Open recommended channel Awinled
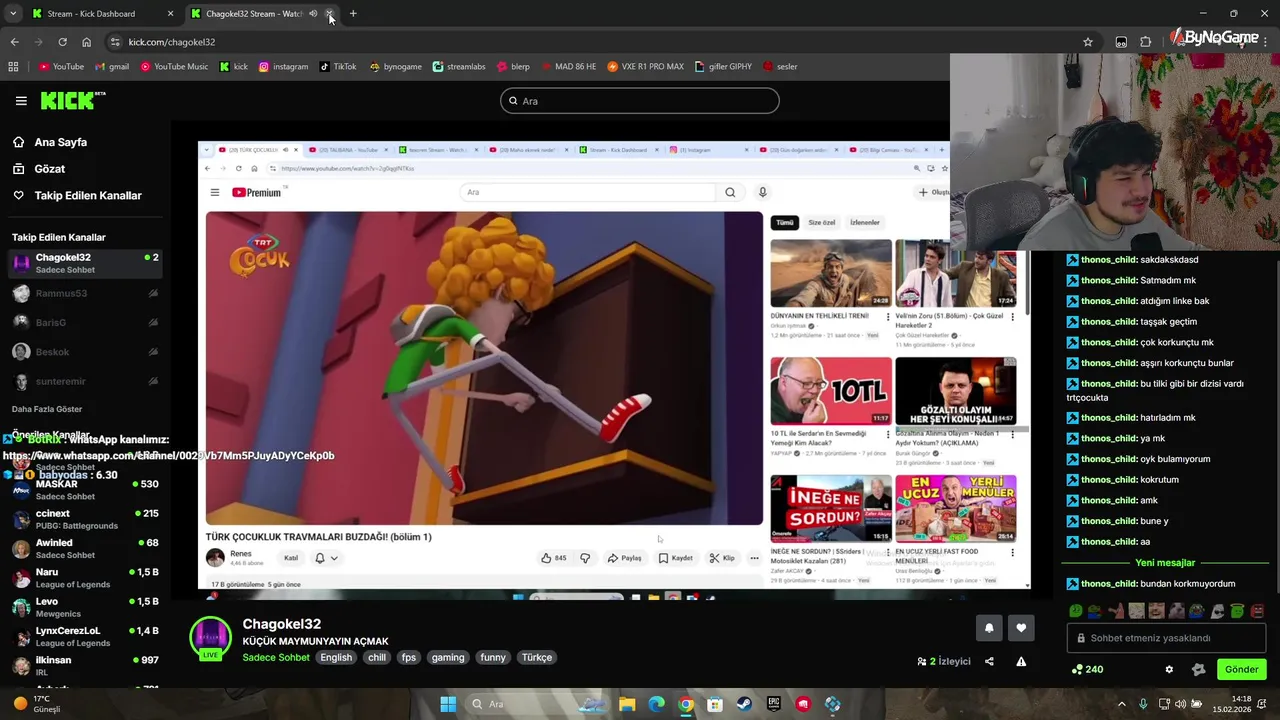This screenshot has width=1280, height=720. (84, 548)
